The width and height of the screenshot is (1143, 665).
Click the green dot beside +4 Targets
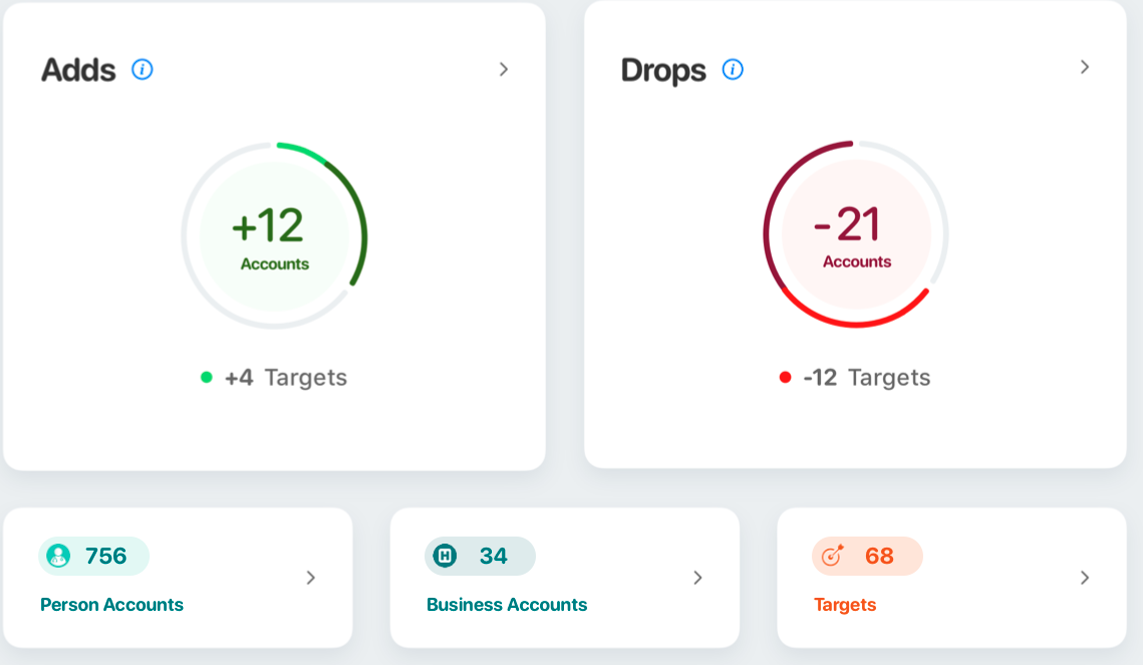tap(206, 377)
